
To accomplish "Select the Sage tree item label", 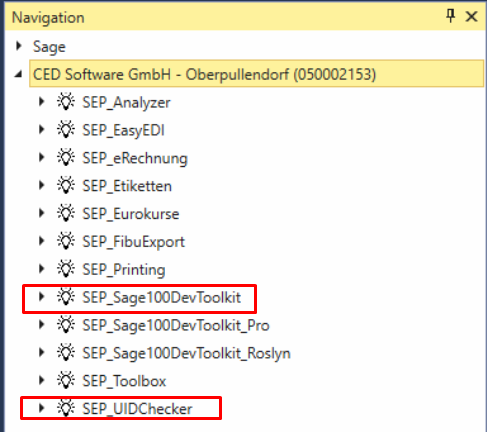I will [x=49, y=47].
